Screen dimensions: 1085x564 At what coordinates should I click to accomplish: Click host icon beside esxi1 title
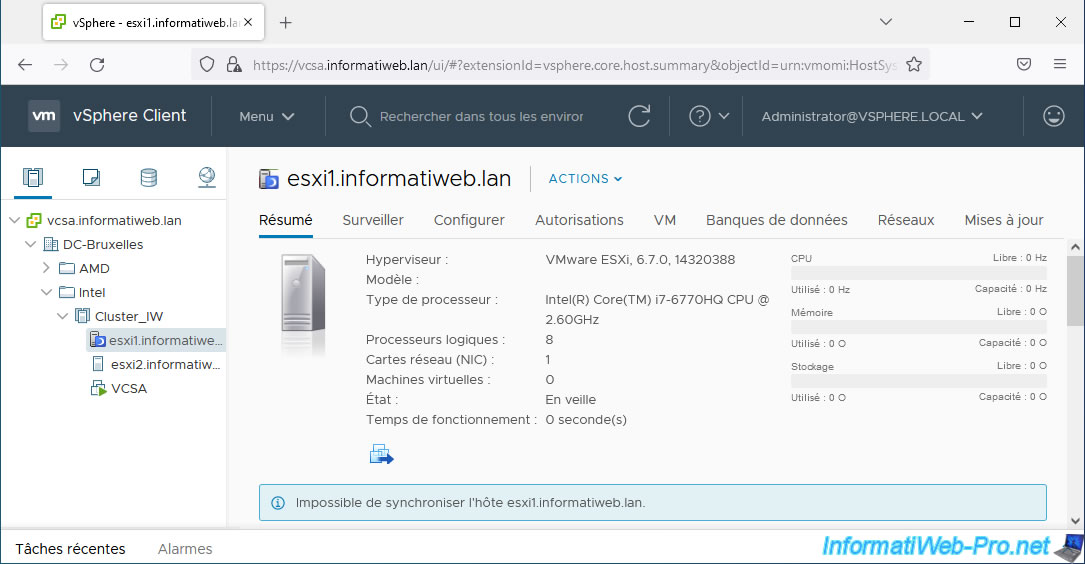tap(268, 179)
